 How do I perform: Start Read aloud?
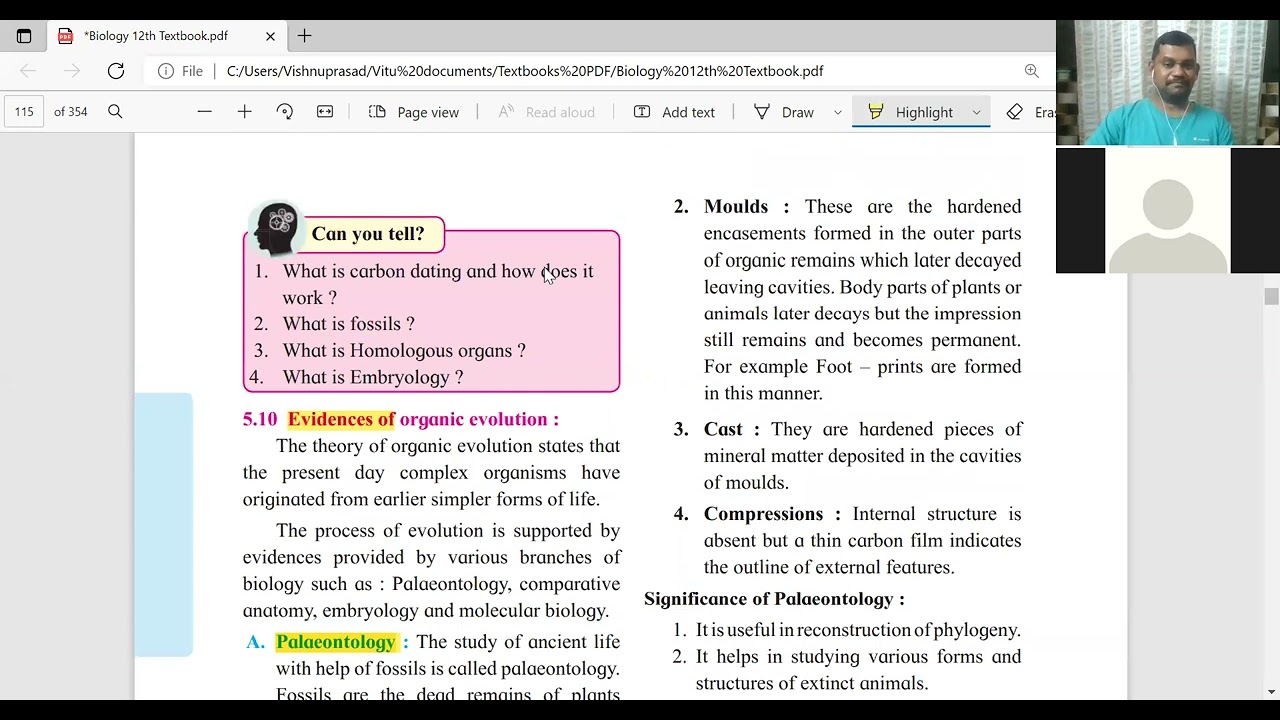click(546, 112)
